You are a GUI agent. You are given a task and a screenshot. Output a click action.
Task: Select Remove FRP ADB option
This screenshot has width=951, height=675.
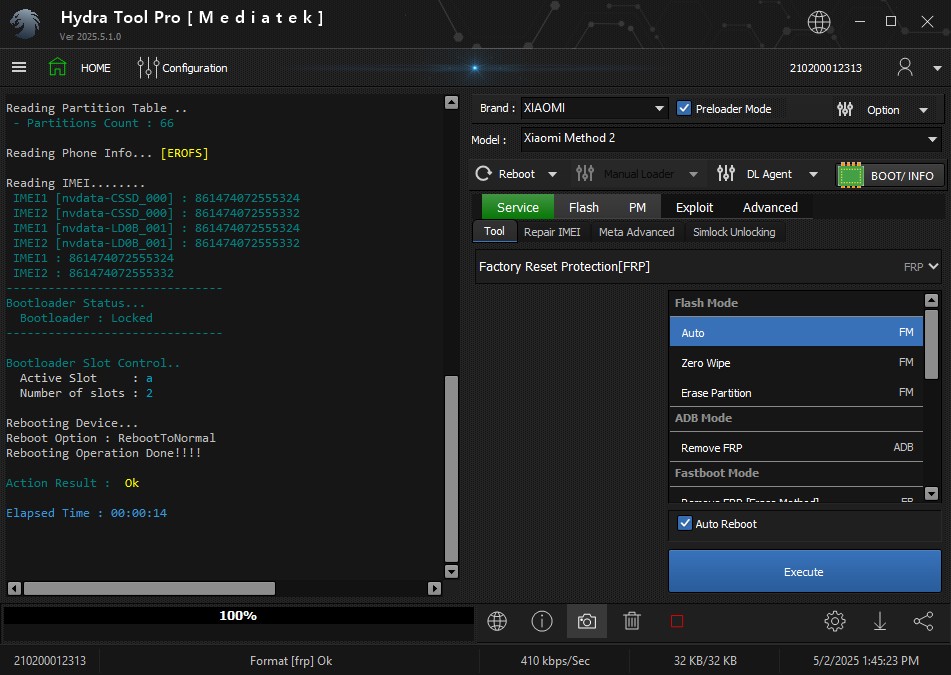click(x=796, y=448)
